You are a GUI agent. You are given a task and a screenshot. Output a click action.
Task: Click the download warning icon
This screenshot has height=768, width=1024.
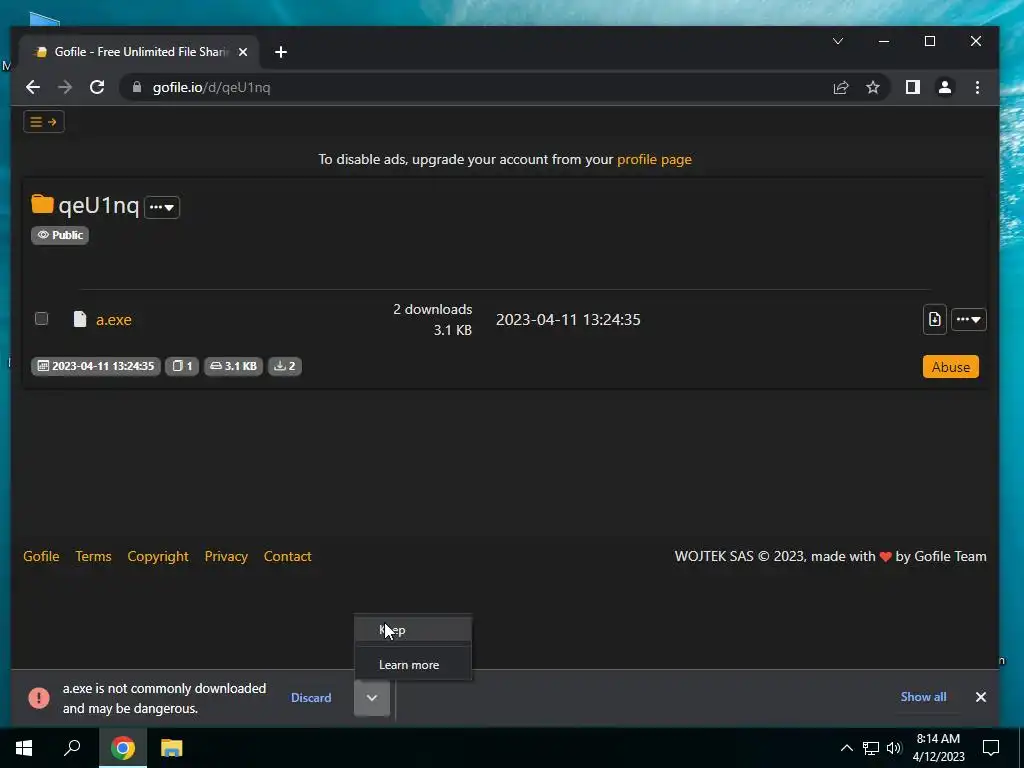point(39,697)
